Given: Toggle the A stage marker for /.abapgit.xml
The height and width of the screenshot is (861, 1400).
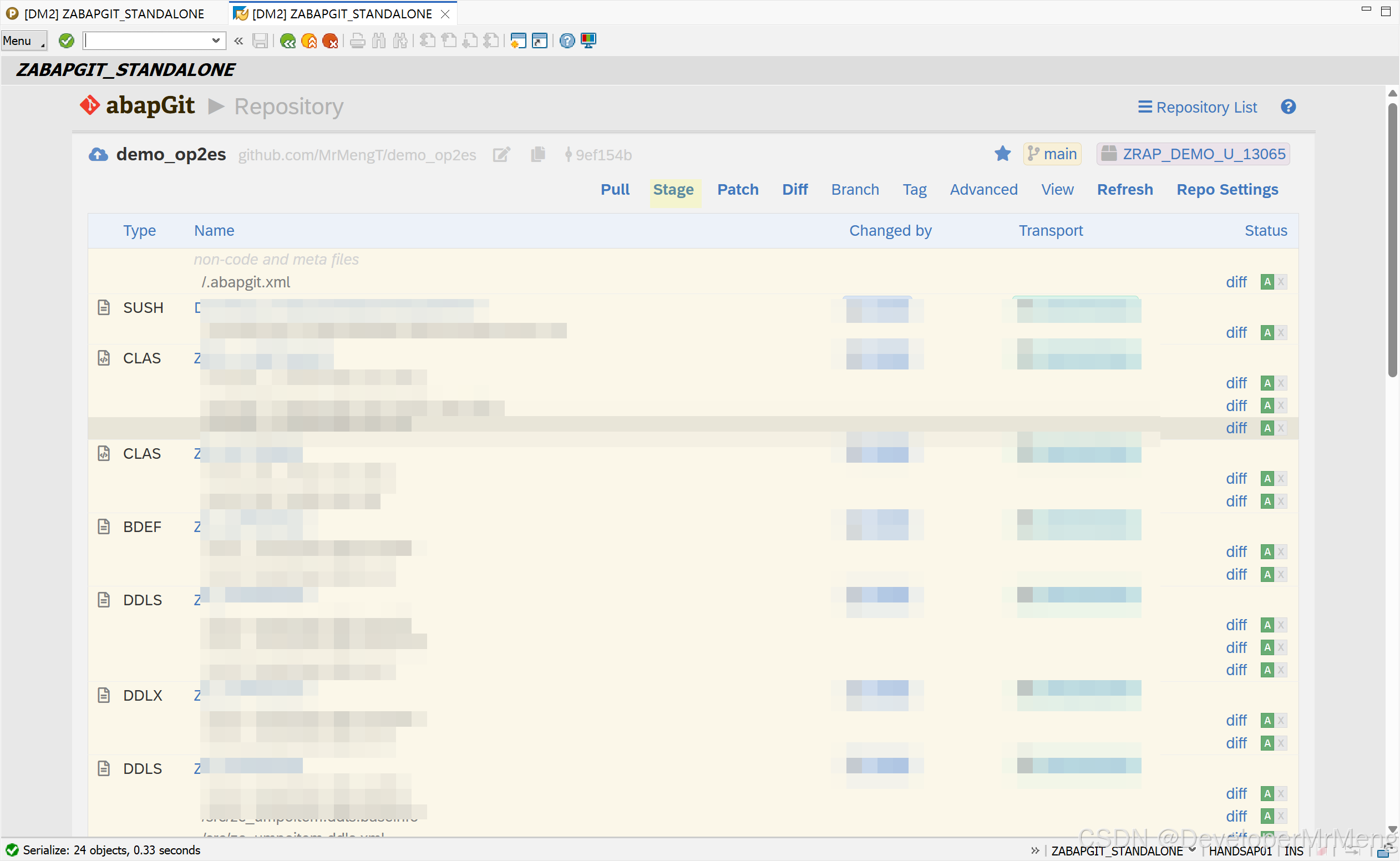Looking at the screenshot, I should pos(1267,282).
